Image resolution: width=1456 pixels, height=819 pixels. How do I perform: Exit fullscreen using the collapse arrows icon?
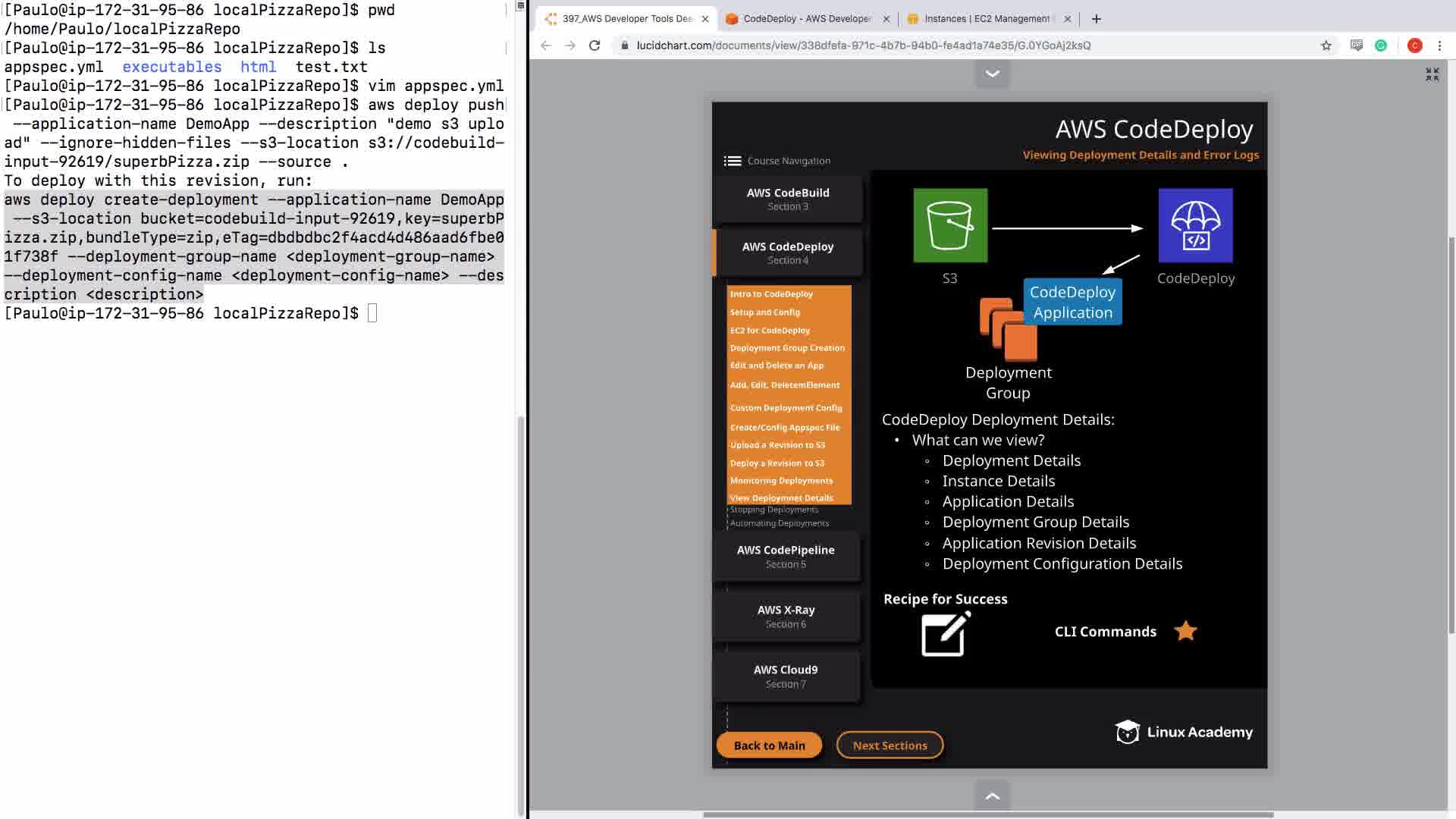pos(1432,74)
